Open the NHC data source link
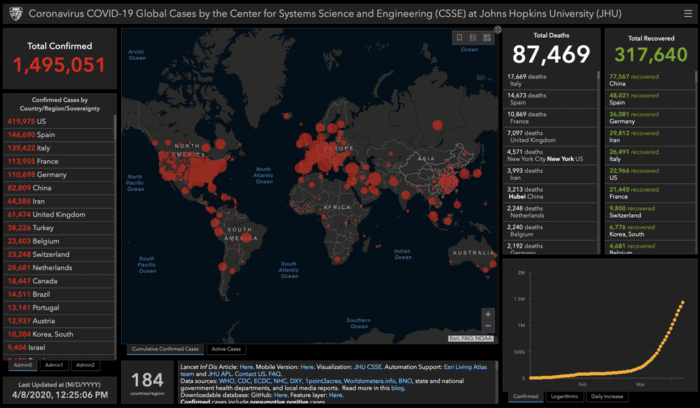The width and height of the screenshot is (700, 408). pyautogui.click(x=280, y=381)
